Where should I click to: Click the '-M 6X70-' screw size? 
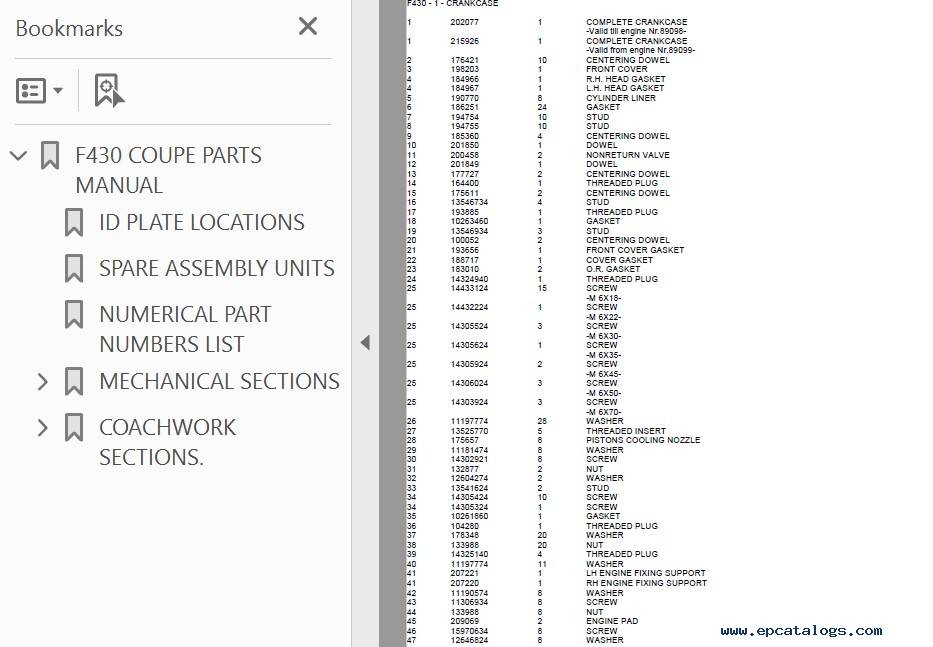coord(603,412)
